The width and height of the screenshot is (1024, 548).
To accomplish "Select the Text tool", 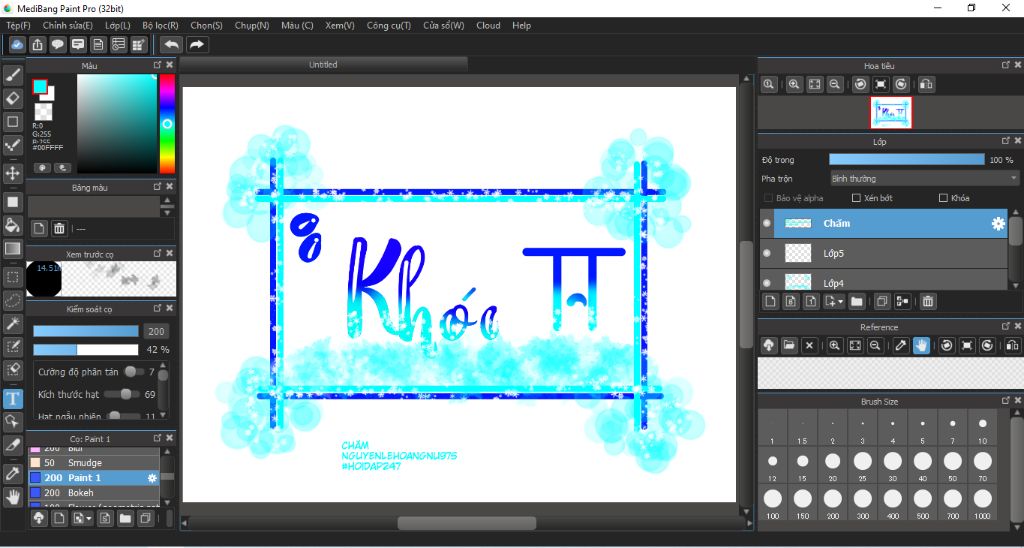I will click(x=12, y=398).
